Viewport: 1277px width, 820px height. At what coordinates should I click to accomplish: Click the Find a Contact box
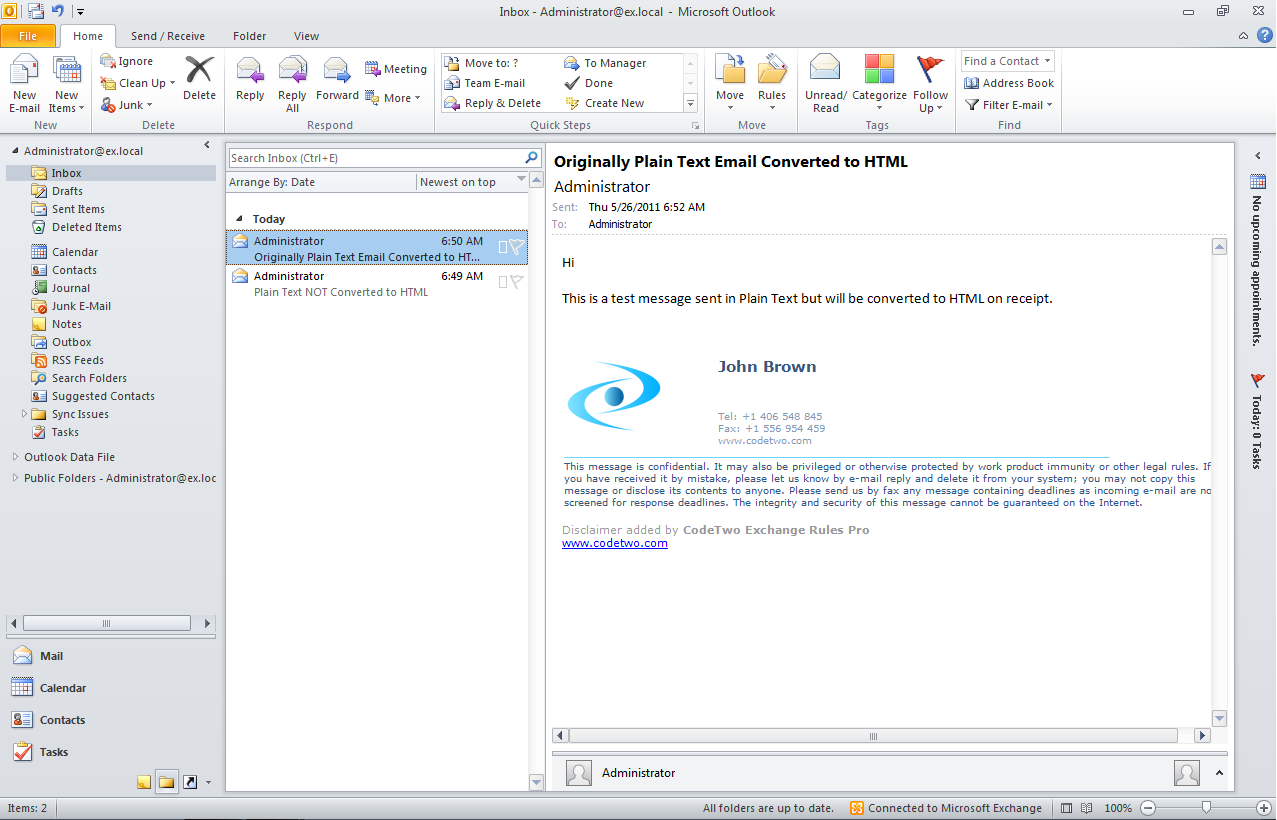click(x=1008, y=61)
